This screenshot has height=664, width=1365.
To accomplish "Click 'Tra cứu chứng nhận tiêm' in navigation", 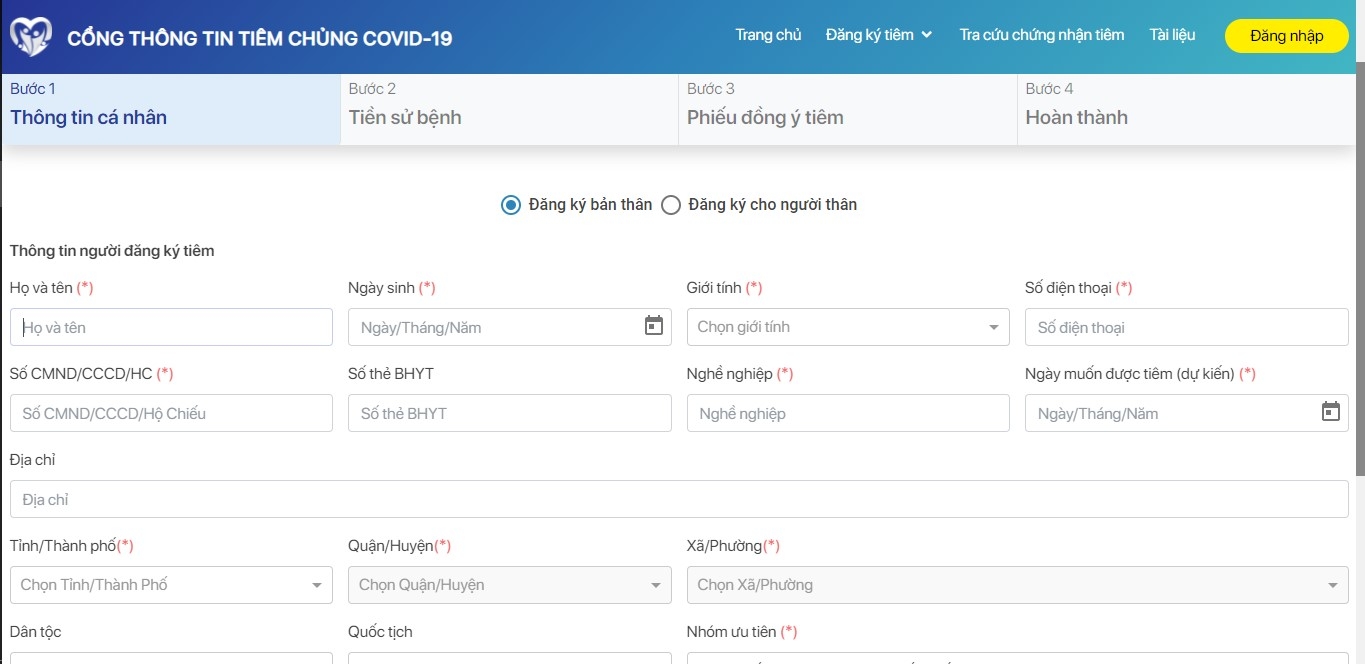I will [x=1041, y=33].
